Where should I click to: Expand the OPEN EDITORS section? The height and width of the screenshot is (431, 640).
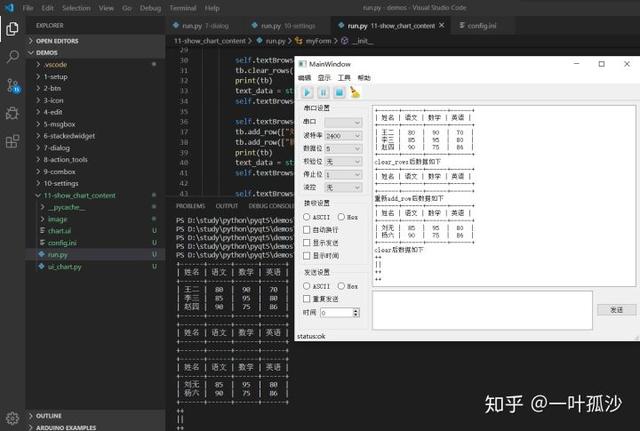96,41
